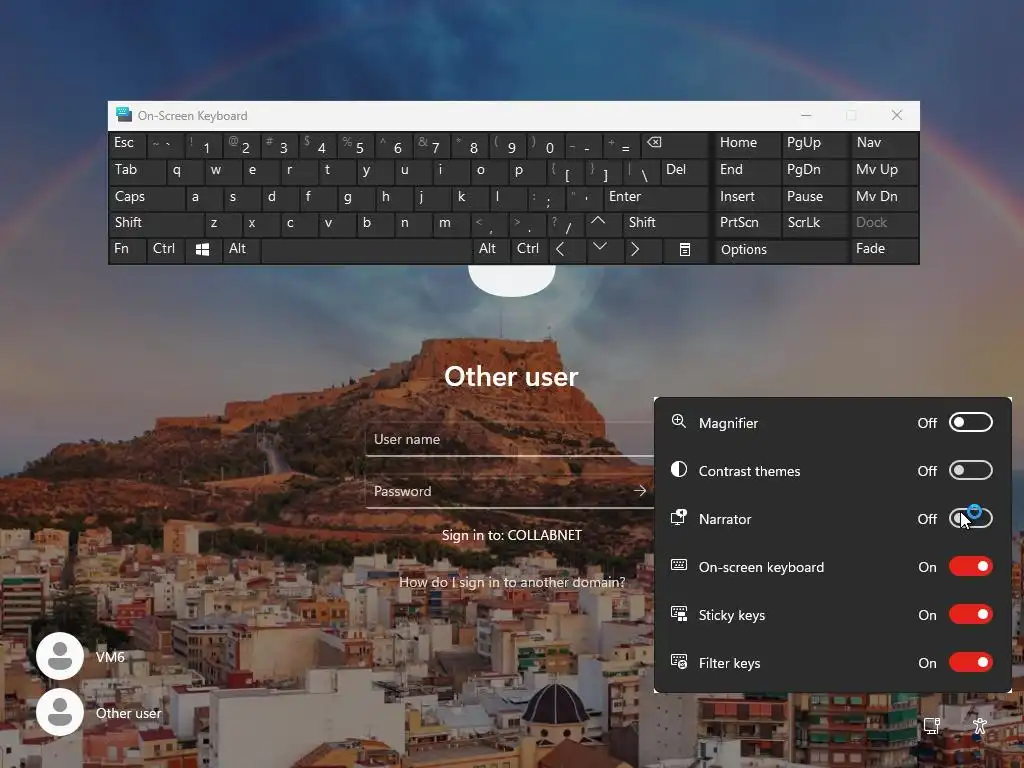Turn on the Narrator toggle
This screenshot has height=768, width=1024.
pyautogui.click(x=970, y=519)
